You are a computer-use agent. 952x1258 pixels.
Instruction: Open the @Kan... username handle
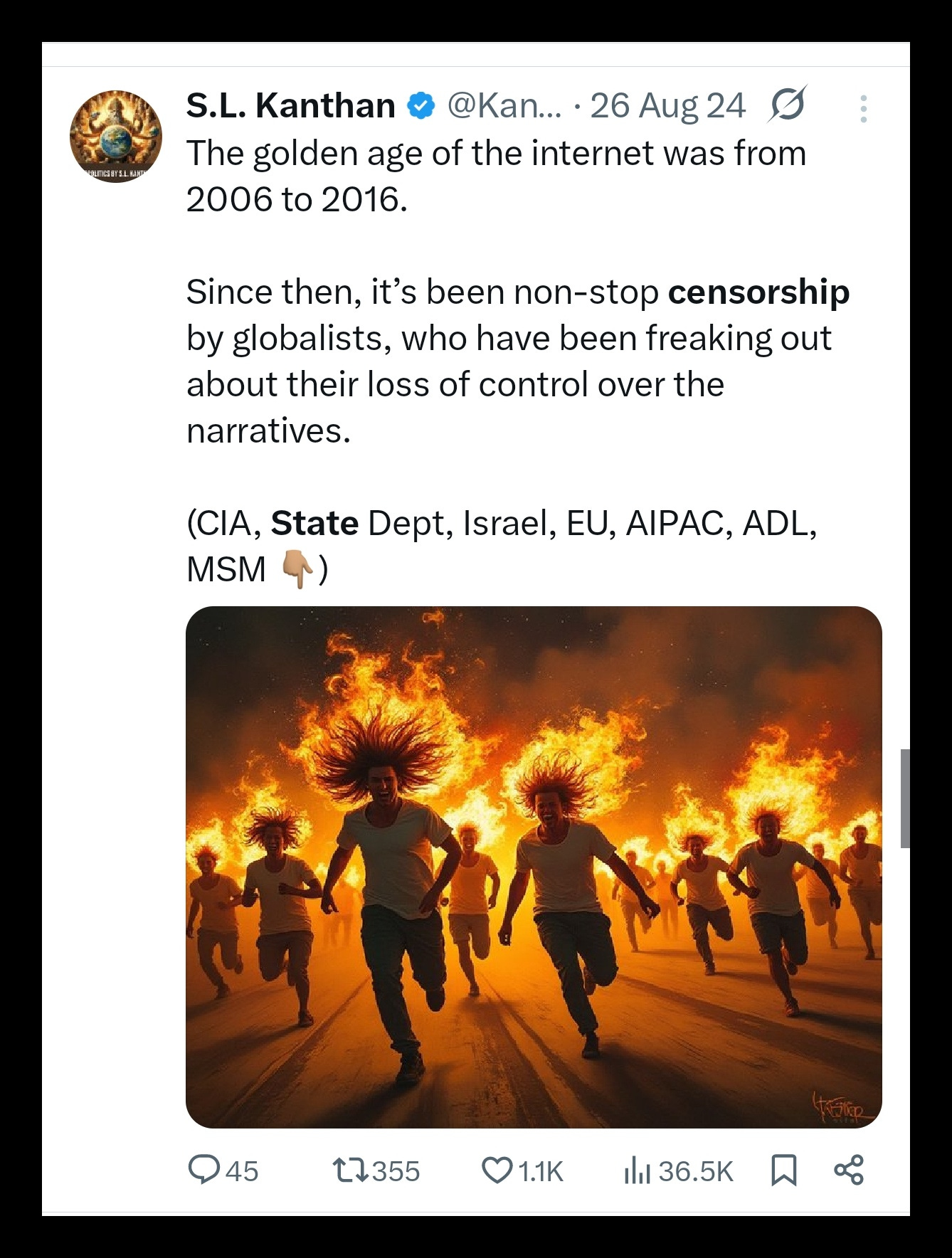coord(504,106)
